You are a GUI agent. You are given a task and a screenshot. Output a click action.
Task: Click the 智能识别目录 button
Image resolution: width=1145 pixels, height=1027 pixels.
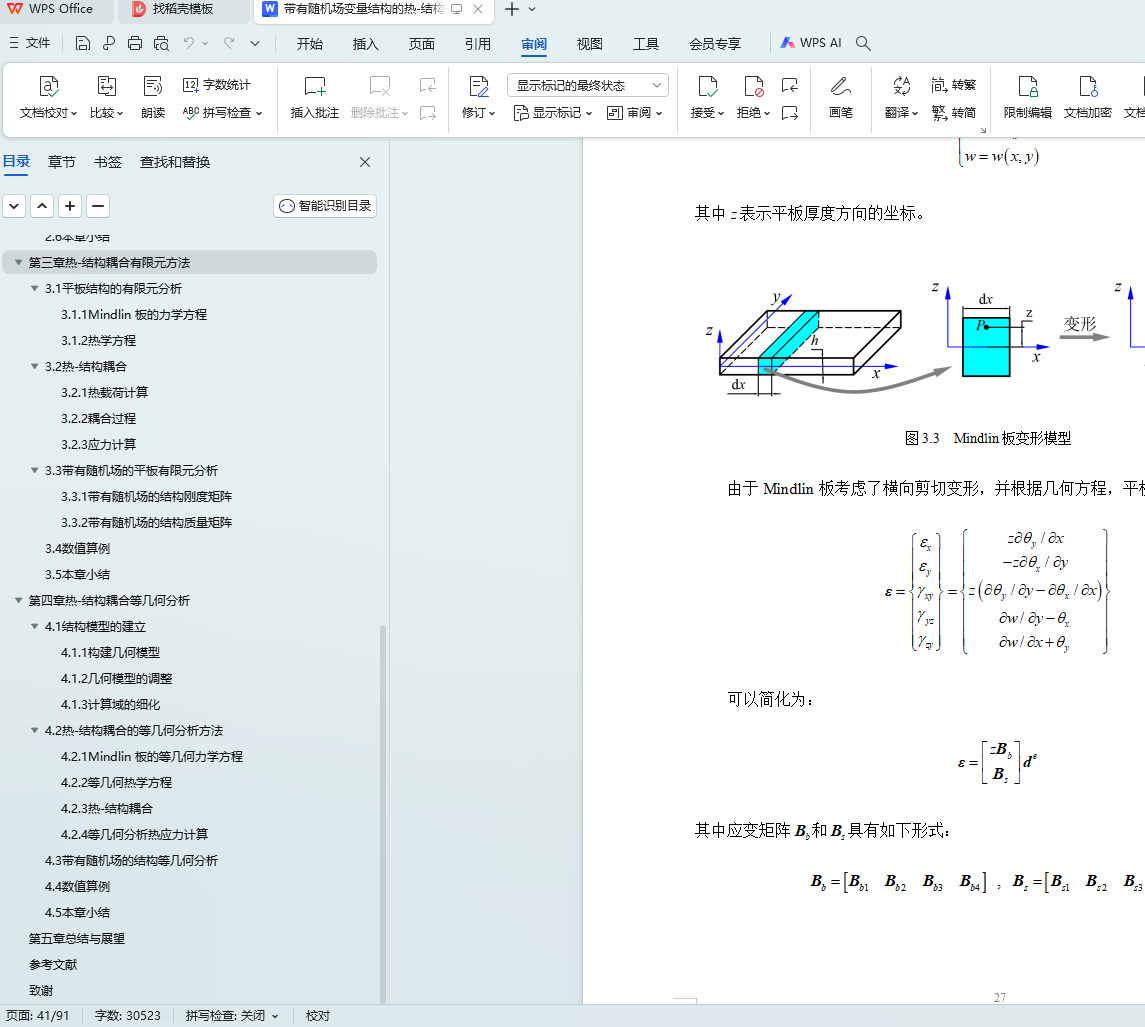[325, 206]
